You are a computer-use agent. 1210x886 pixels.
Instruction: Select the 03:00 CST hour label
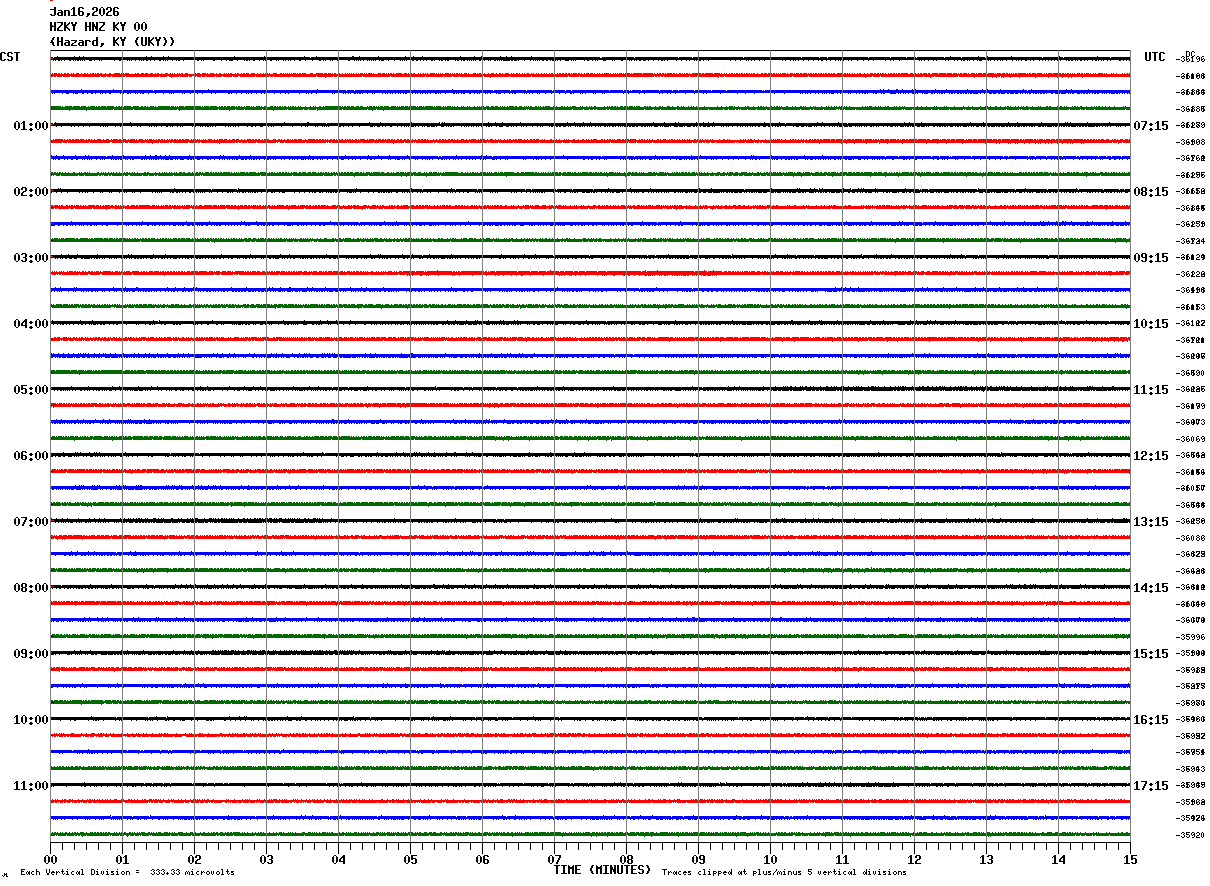pyautogui.click(x=31, y=258)
